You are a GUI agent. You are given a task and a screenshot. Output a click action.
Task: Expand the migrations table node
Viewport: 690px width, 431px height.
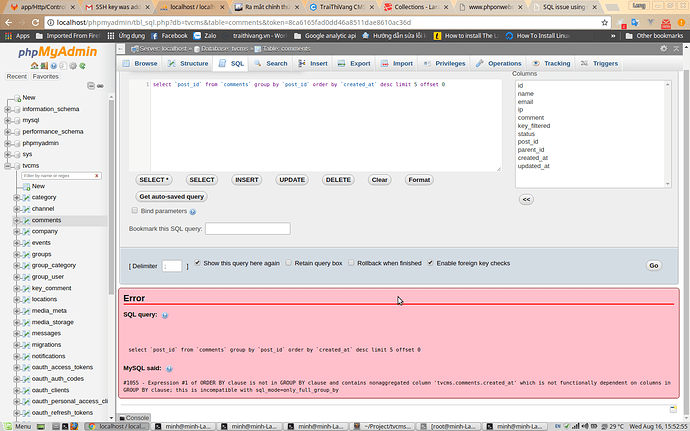16,344
